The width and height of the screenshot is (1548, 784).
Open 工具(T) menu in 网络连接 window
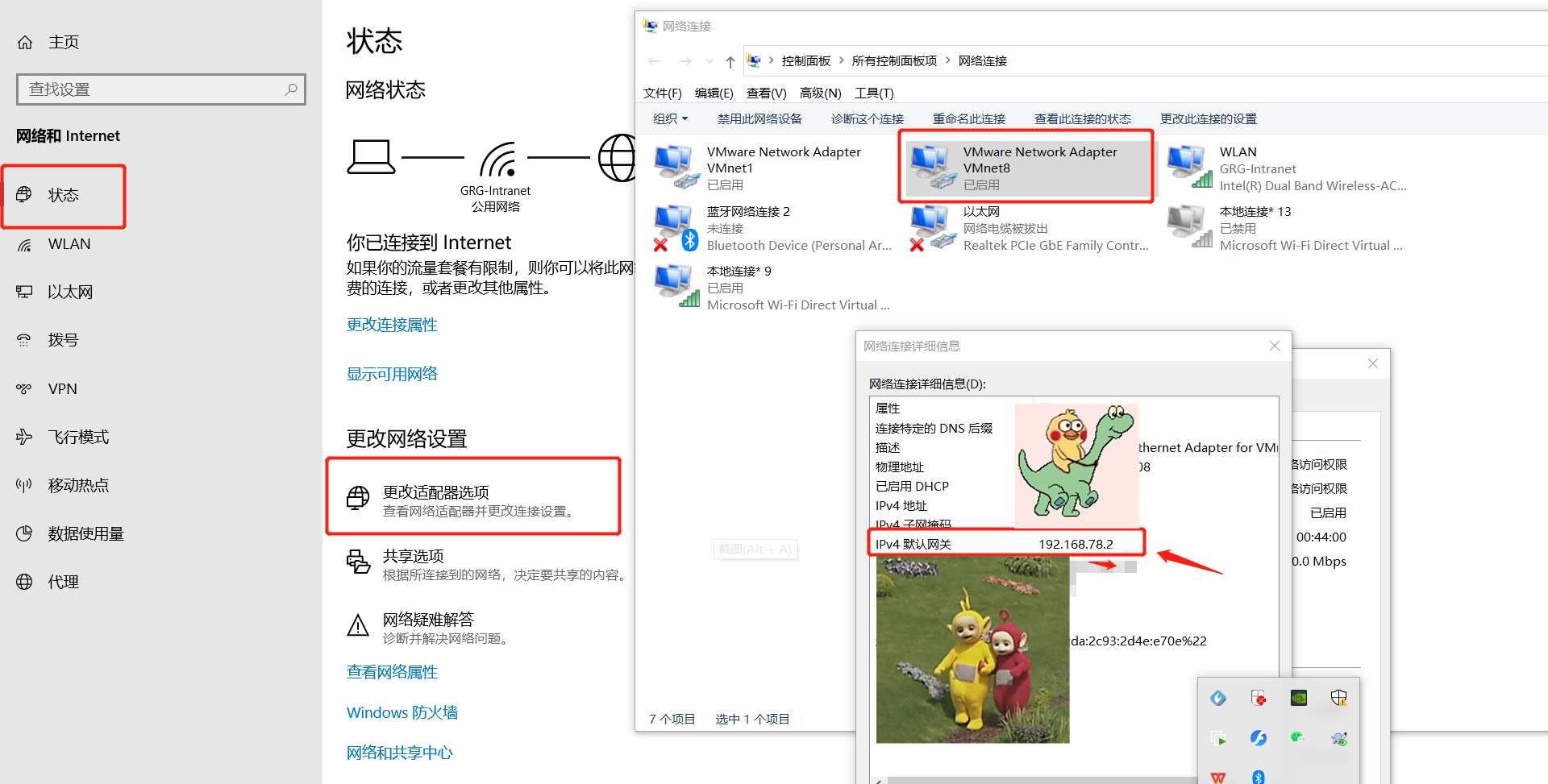[875, 93]
